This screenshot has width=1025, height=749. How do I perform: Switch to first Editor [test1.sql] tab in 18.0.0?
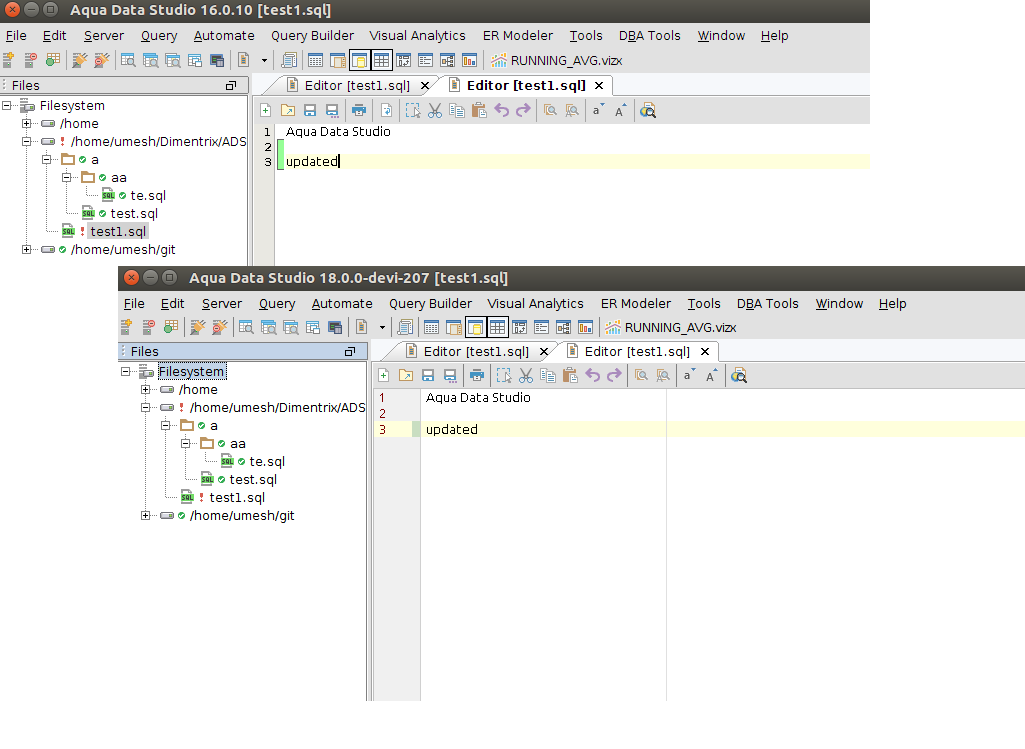pos(476,352)
